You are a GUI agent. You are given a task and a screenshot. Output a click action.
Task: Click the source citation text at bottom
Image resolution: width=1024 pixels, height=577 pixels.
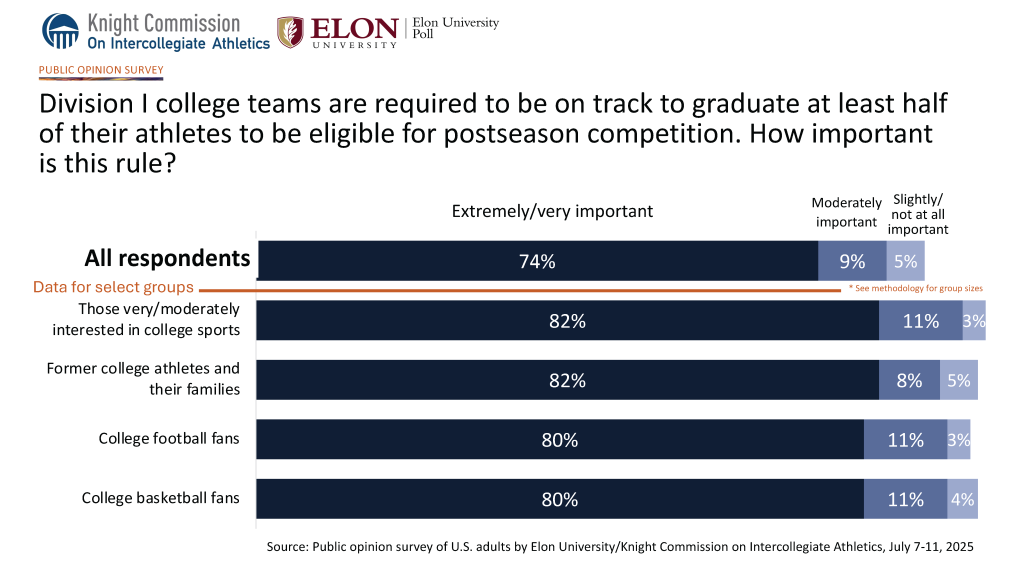pos(619,548)
